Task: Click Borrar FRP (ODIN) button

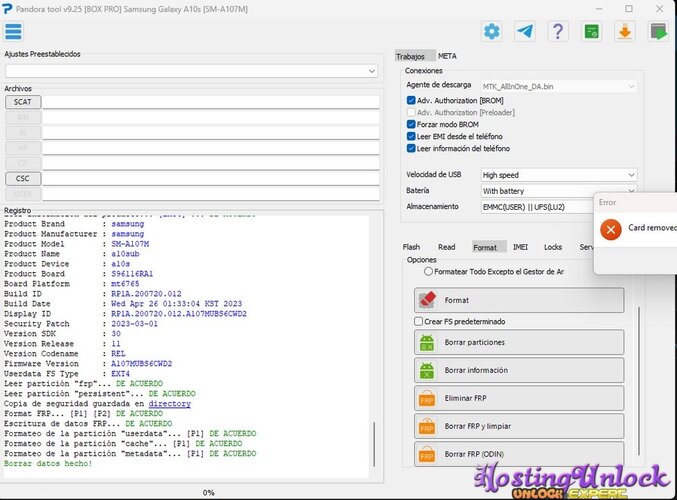Action: coord(519,454)
